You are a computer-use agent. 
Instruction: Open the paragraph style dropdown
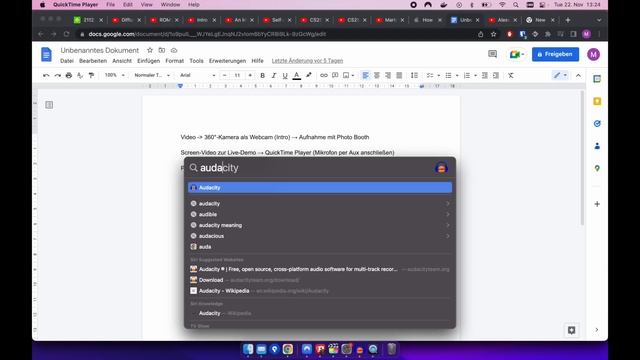coord(152,75)
